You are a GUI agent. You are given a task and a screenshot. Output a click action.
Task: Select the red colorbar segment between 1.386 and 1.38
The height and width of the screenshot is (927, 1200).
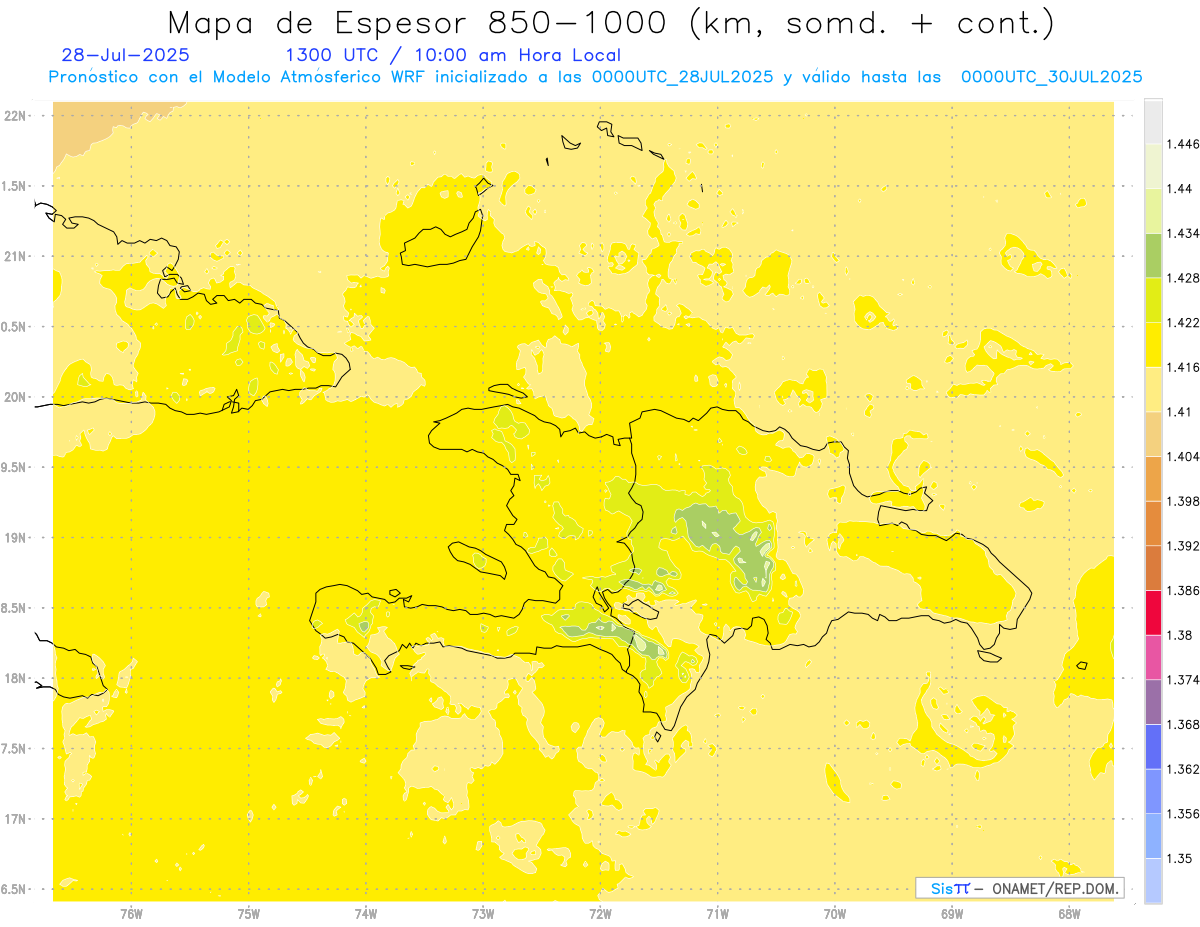pos(1153,612)
